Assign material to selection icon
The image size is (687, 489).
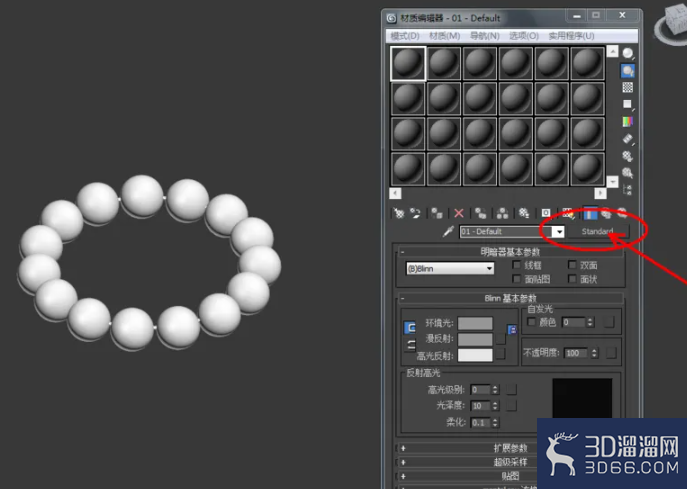click(x=437, y=213)
